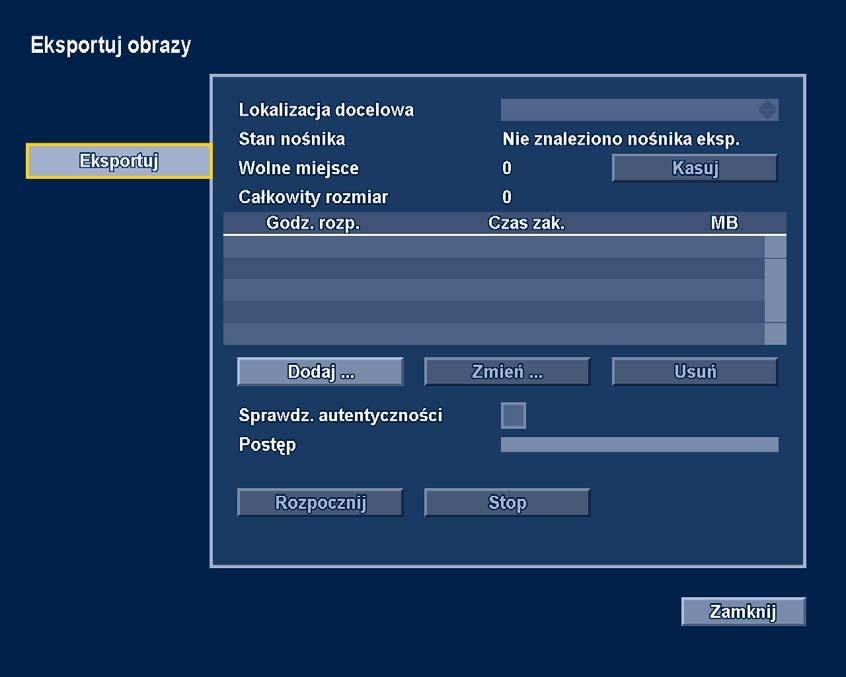Click the Usuń button
Viewport: 846px width, 677px height.
[x=695, y=372]
